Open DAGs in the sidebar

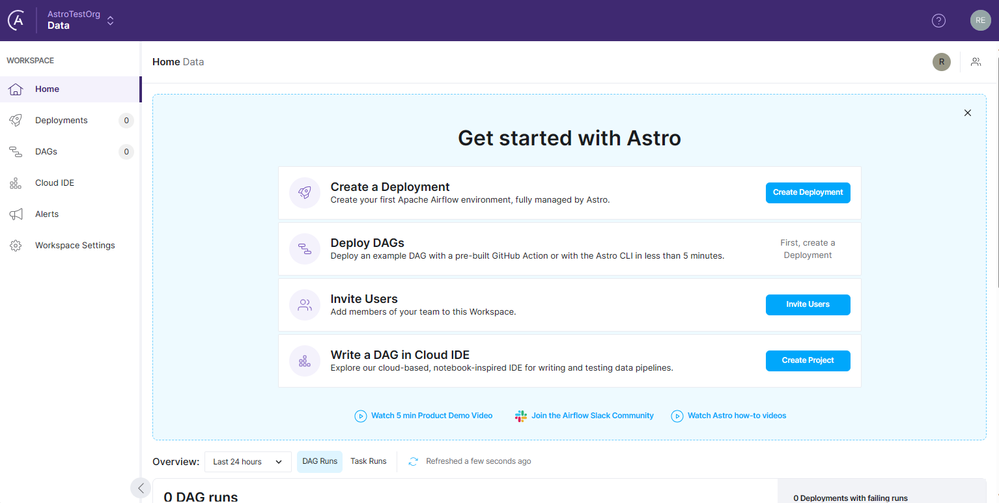click(70, 152)
